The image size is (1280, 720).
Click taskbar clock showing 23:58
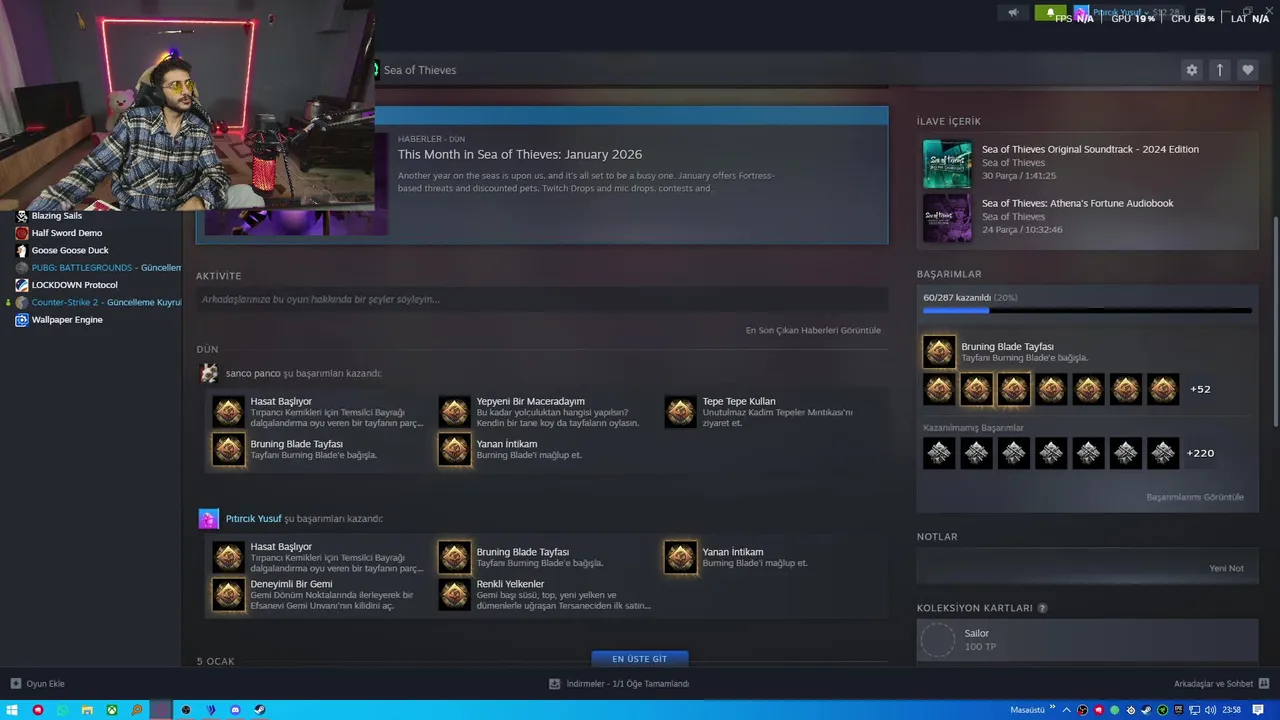point(1231,710)
